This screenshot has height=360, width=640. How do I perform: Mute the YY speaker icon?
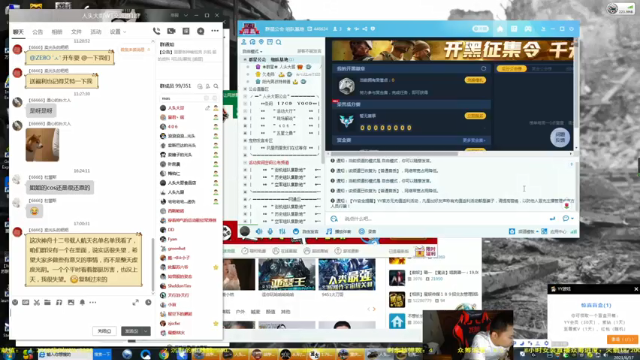[x=259, y=231]
